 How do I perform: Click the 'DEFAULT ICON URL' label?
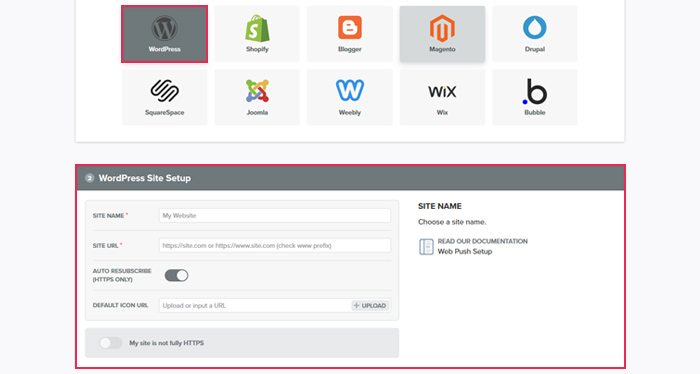click(120, 305)
